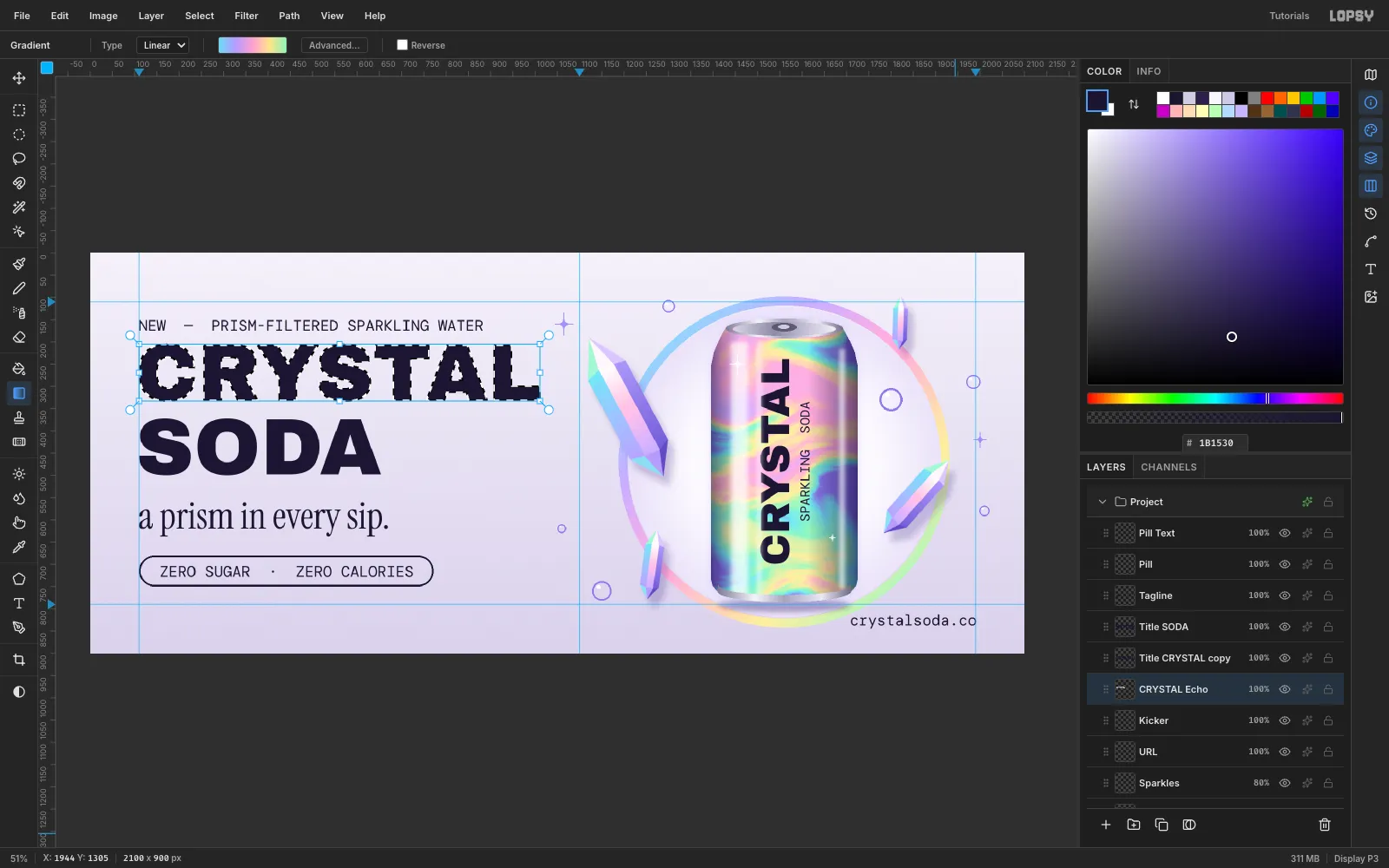Select the Title SODA layer thumbnail
Viewport: 1389px width, 868px height.
[1125, 627]
